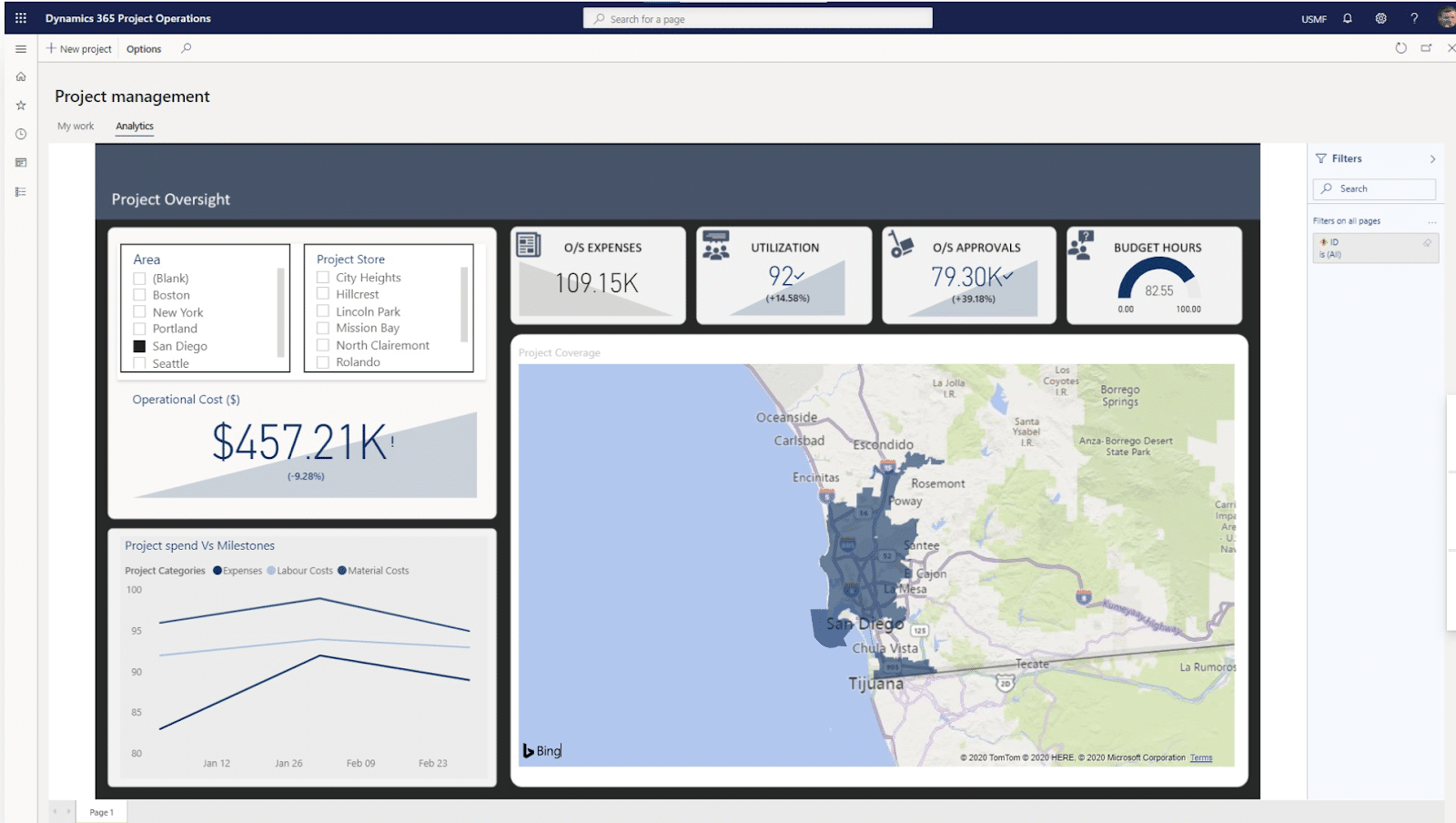1456x823 pixels.
Task: Open Modules list icon in sidebar
Action: tap(20, 192)
